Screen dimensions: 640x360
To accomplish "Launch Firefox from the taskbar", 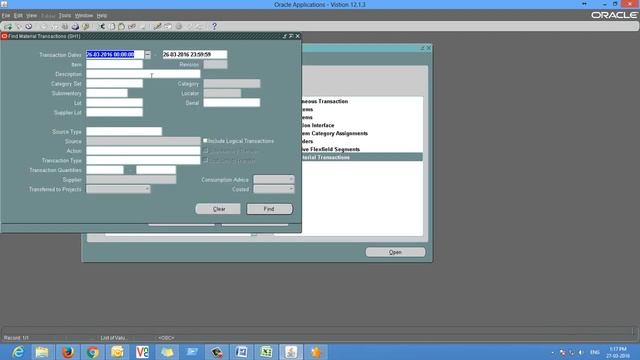I will (67, 352).
